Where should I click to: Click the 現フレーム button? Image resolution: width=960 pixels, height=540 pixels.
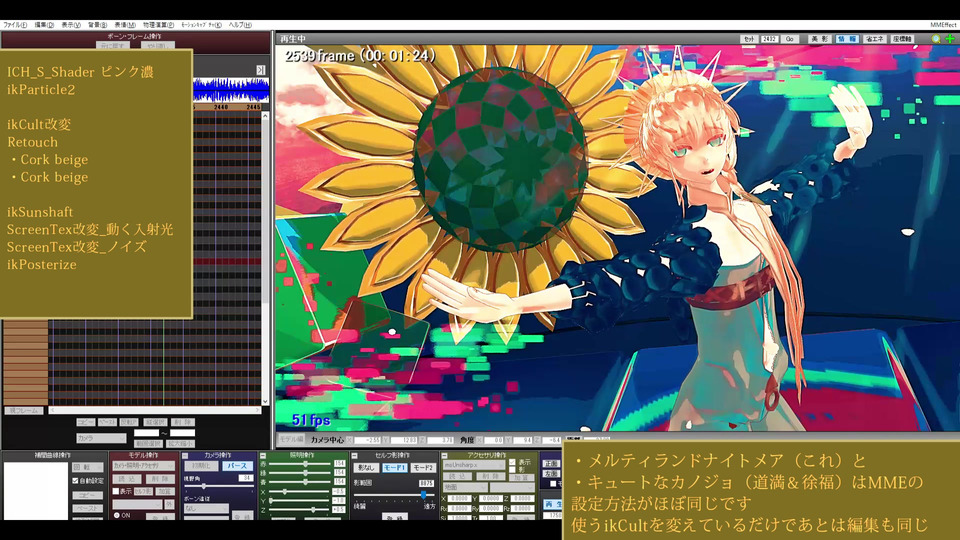tap(24, 410)
